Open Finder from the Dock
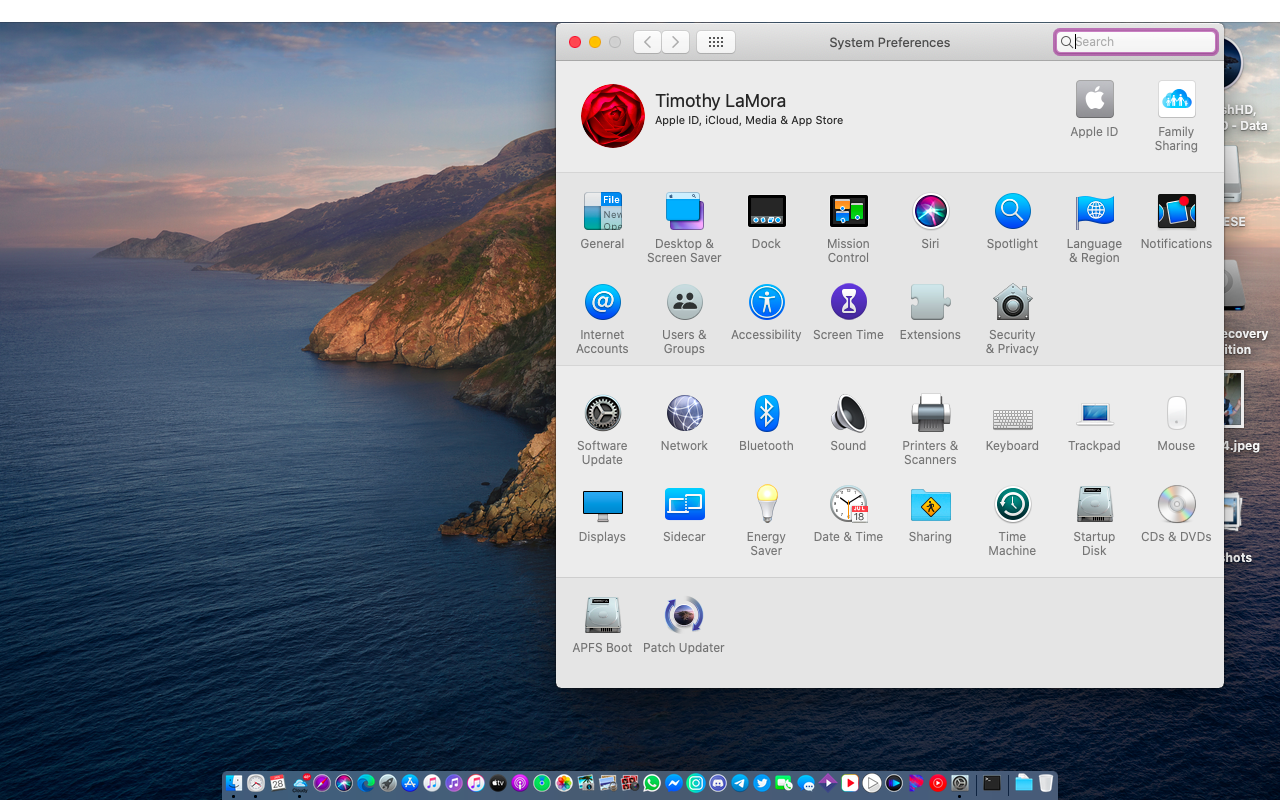 tap(233, 783)
